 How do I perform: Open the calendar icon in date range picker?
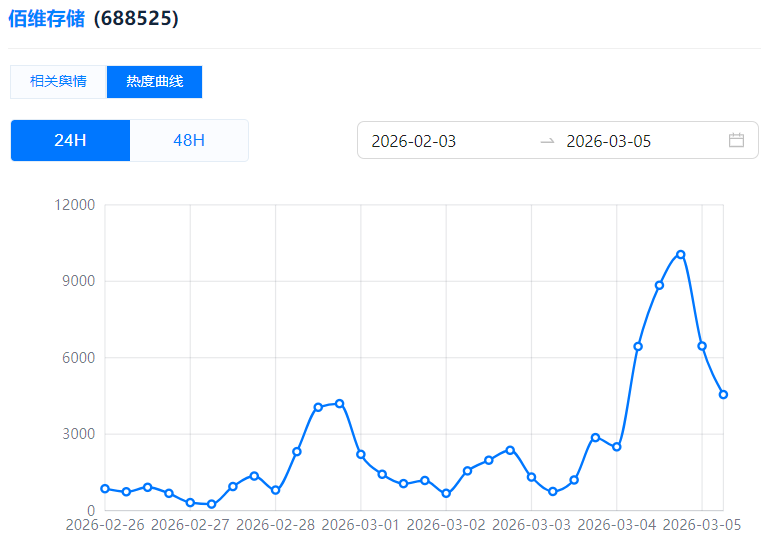(x=736, y=140)
